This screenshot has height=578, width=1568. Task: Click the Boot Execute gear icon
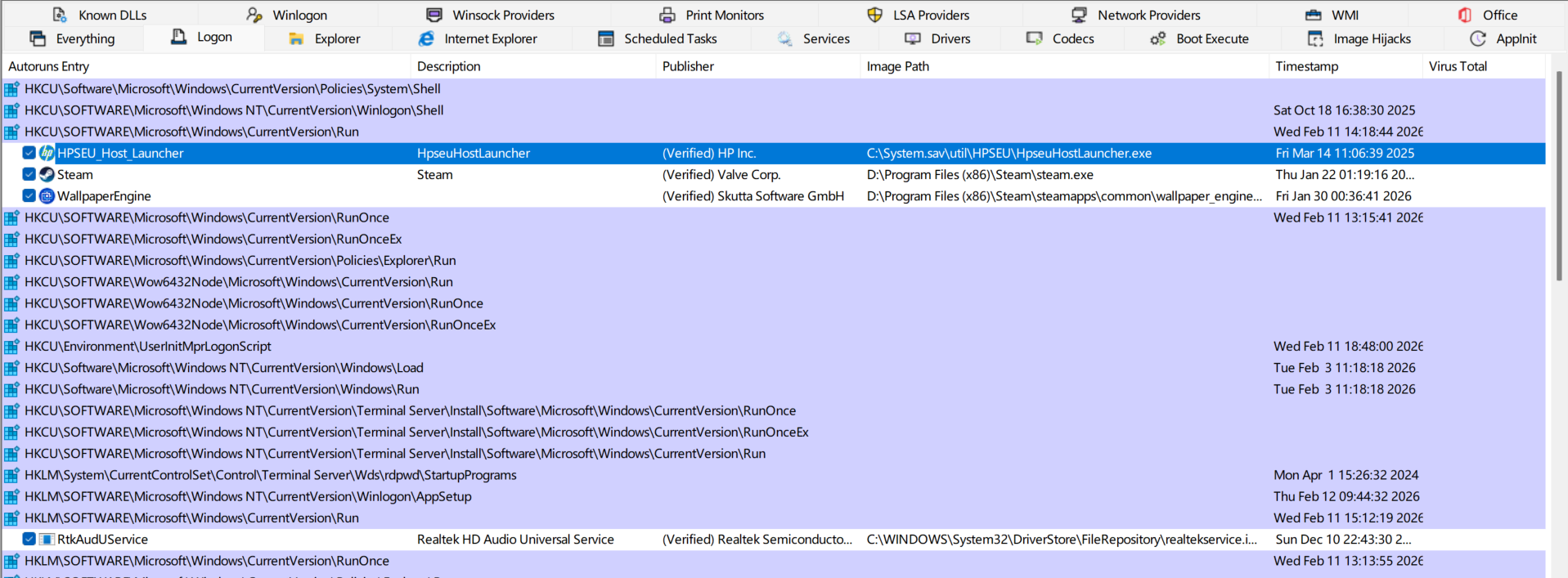pos(1158,38)
